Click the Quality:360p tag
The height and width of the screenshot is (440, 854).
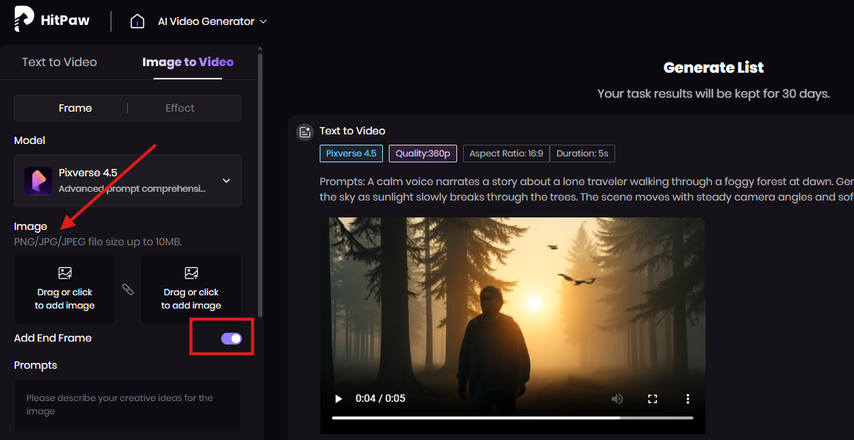[x=423, y=154]
